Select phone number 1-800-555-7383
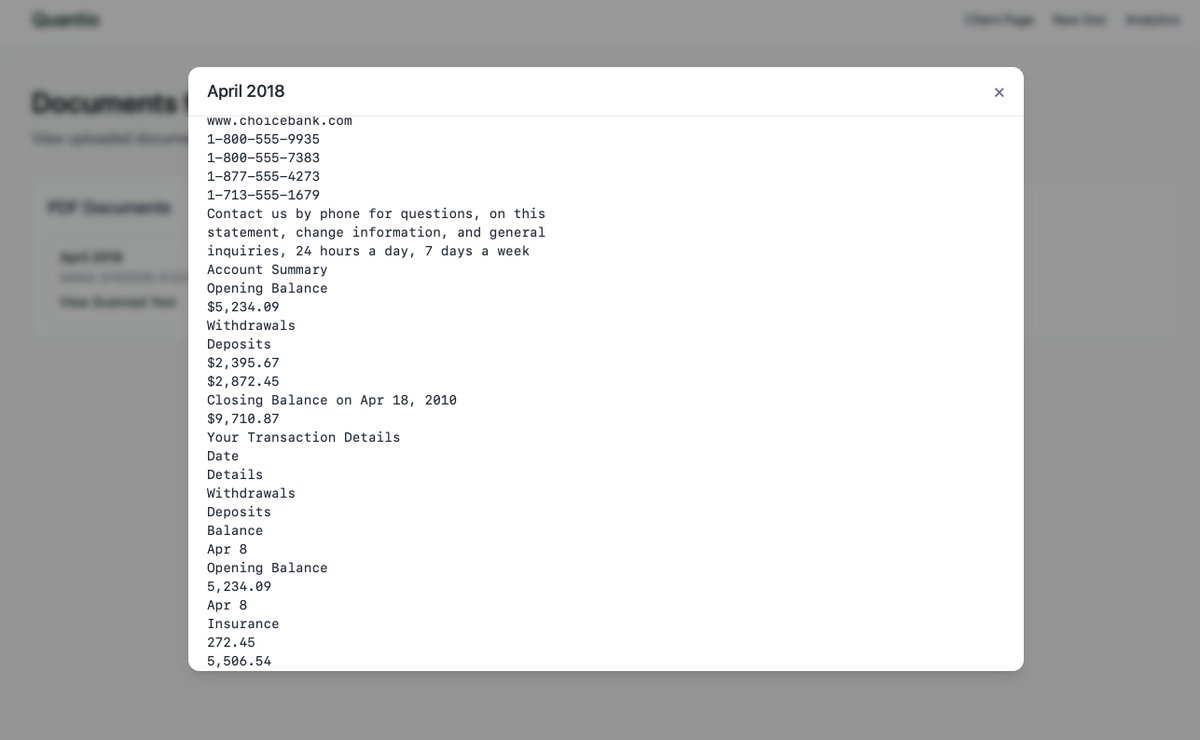The height and width of the screenshot is (740, 1200). pyautogui.click(x=264, y=158)
